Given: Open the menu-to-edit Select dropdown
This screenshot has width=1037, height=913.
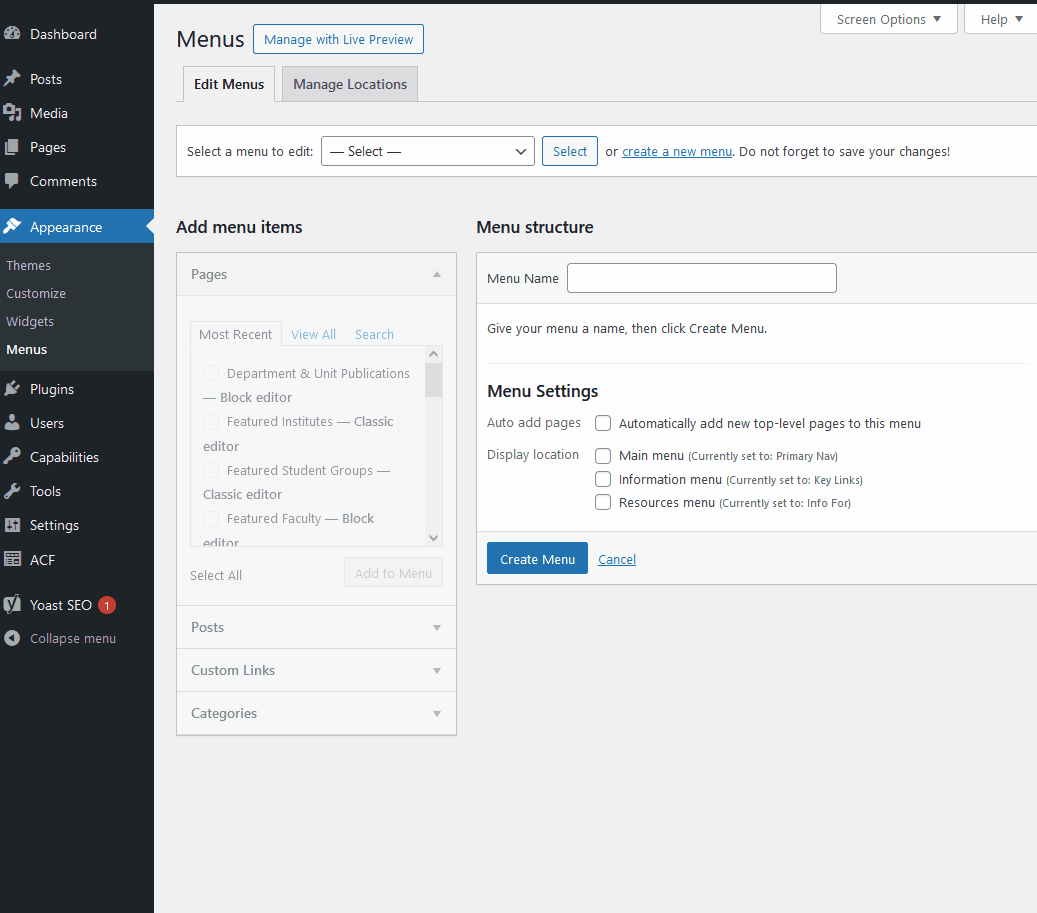Looking at the screenshot, I should [427, 151].
